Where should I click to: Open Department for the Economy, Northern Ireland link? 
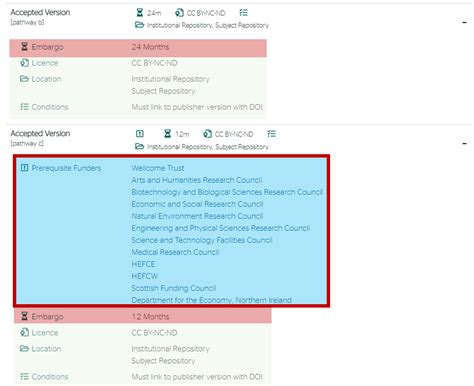(211, 300)
